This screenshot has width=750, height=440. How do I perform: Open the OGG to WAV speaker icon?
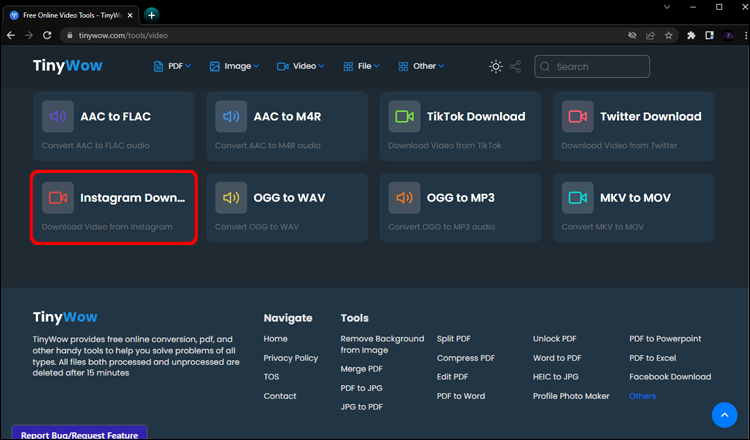click(x=230, y=198)
